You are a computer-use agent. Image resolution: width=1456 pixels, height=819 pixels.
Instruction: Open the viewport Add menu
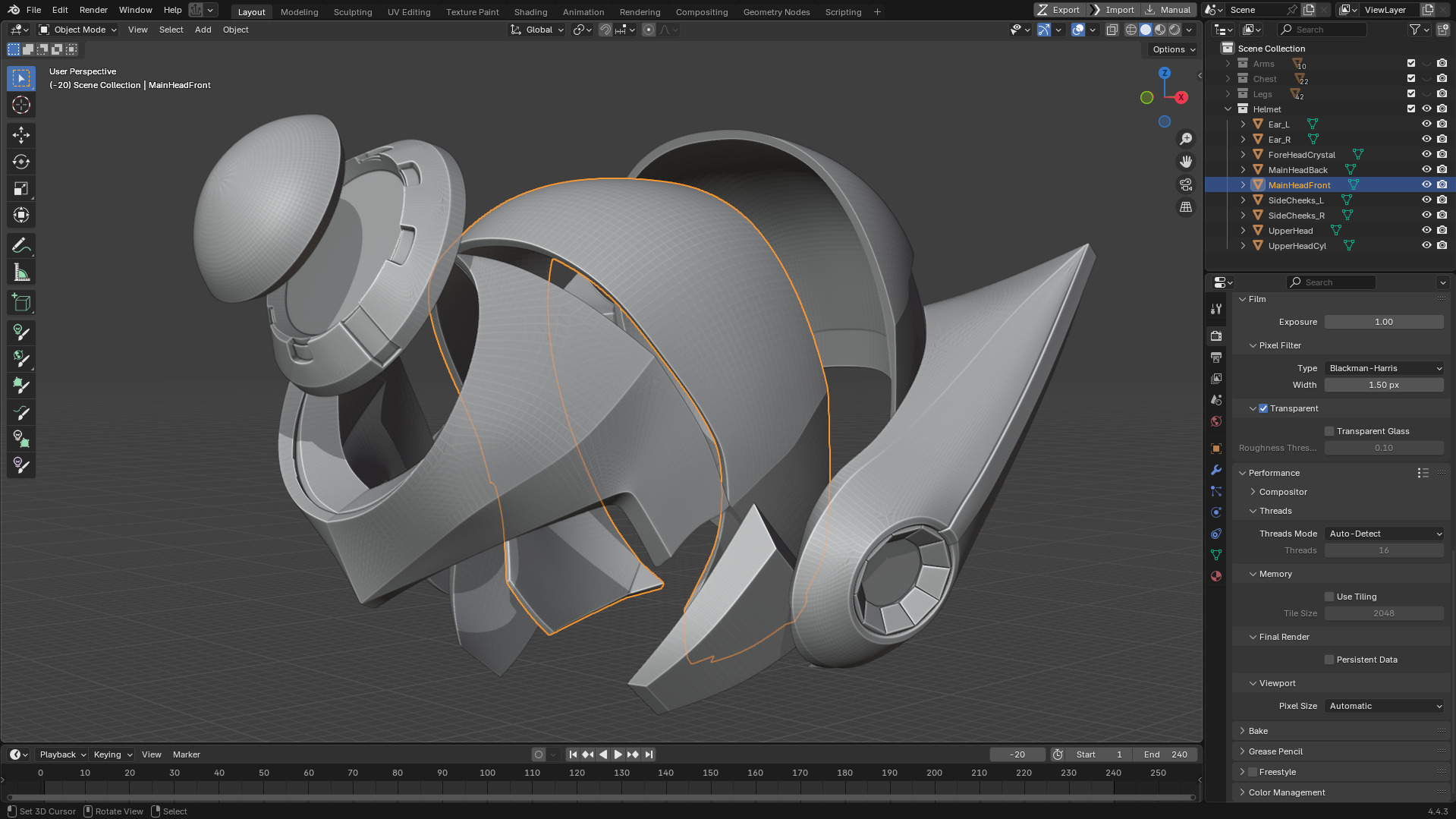pyautogui.click(x=203, y=30)
